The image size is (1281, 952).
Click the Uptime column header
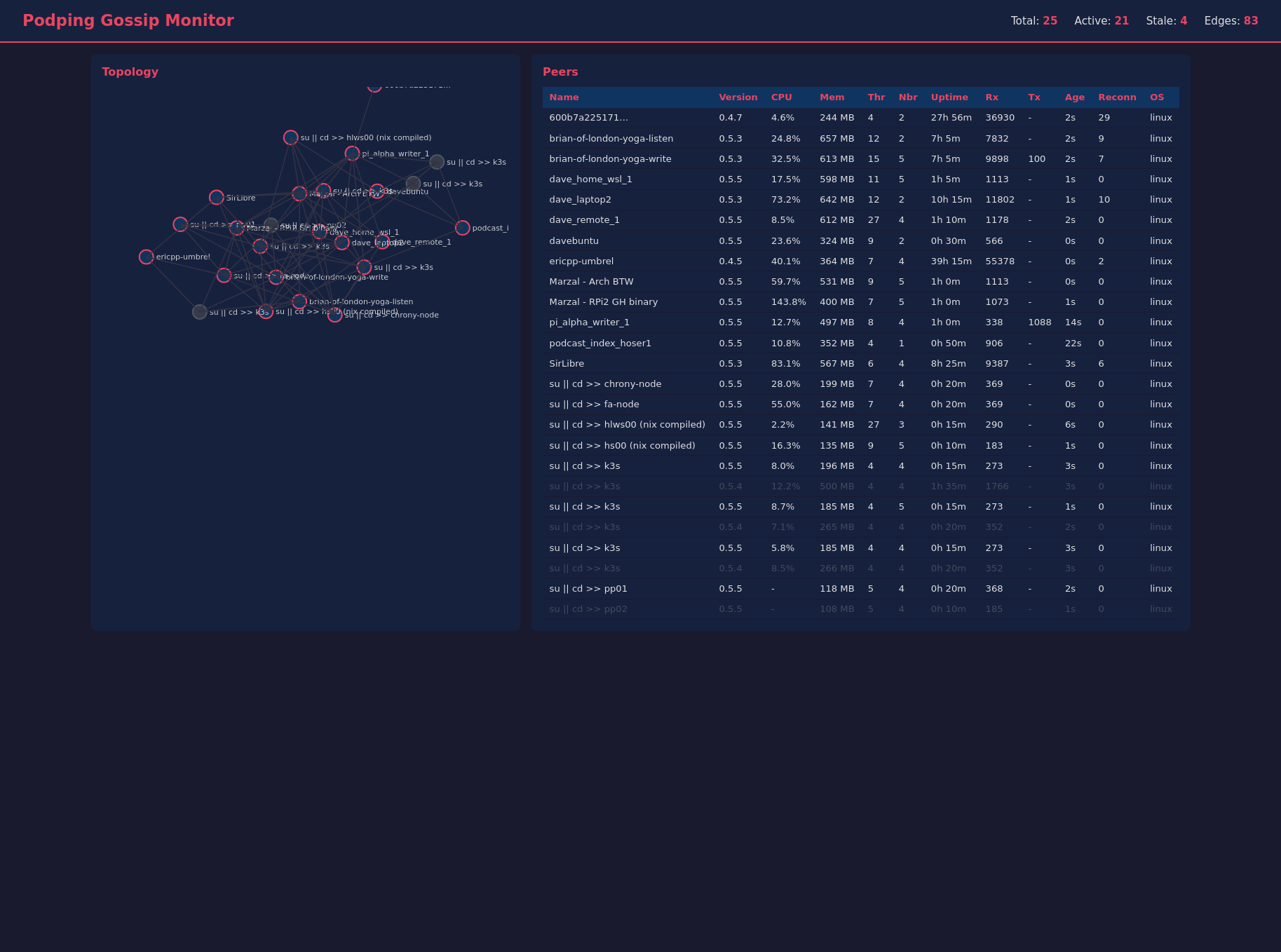[x=949, y=97]
